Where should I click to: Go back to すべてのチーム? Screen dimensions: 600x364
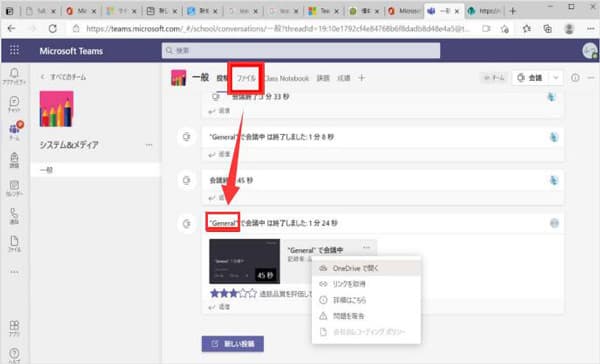[x=64, y=77]
